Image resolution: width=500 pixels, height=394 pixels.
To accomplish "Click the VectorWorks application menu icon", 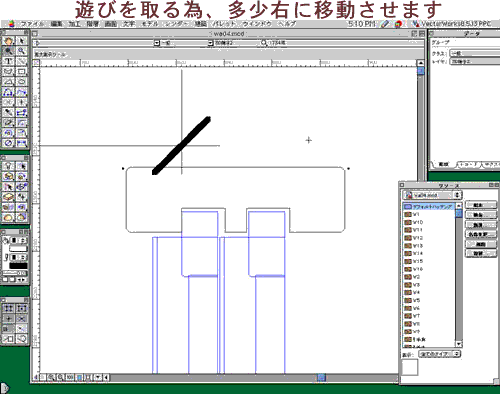I will pyautogui.click(x=415, y=24).
